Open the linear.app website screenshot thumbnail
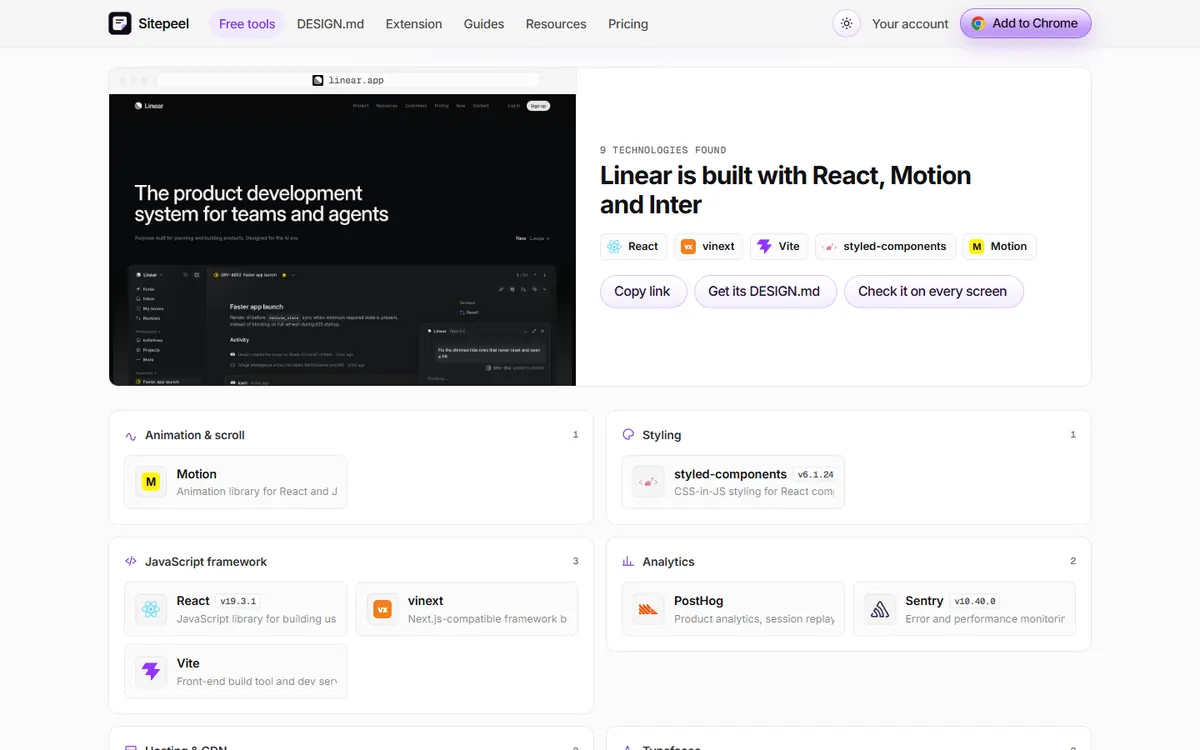The image size is (1200, 750). click(342, 240)
